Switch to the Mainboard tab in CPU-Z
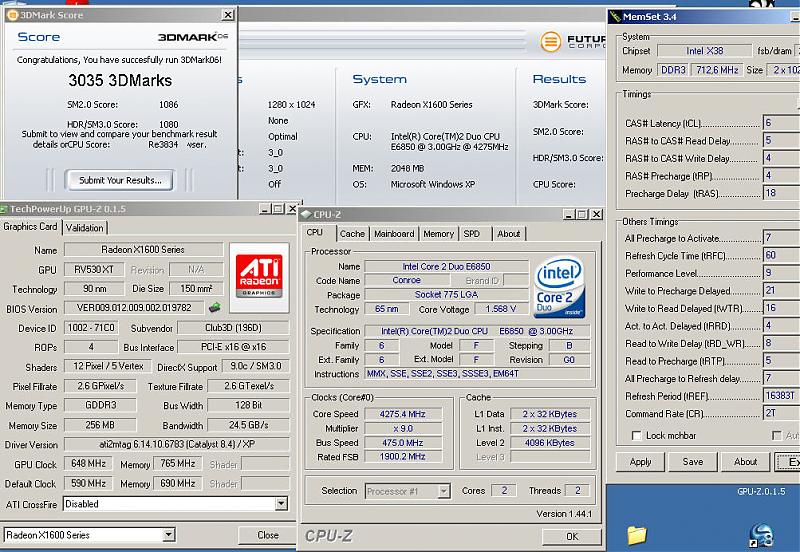The width and height of the screenshot is (800, 552). (x=394, y=234)
